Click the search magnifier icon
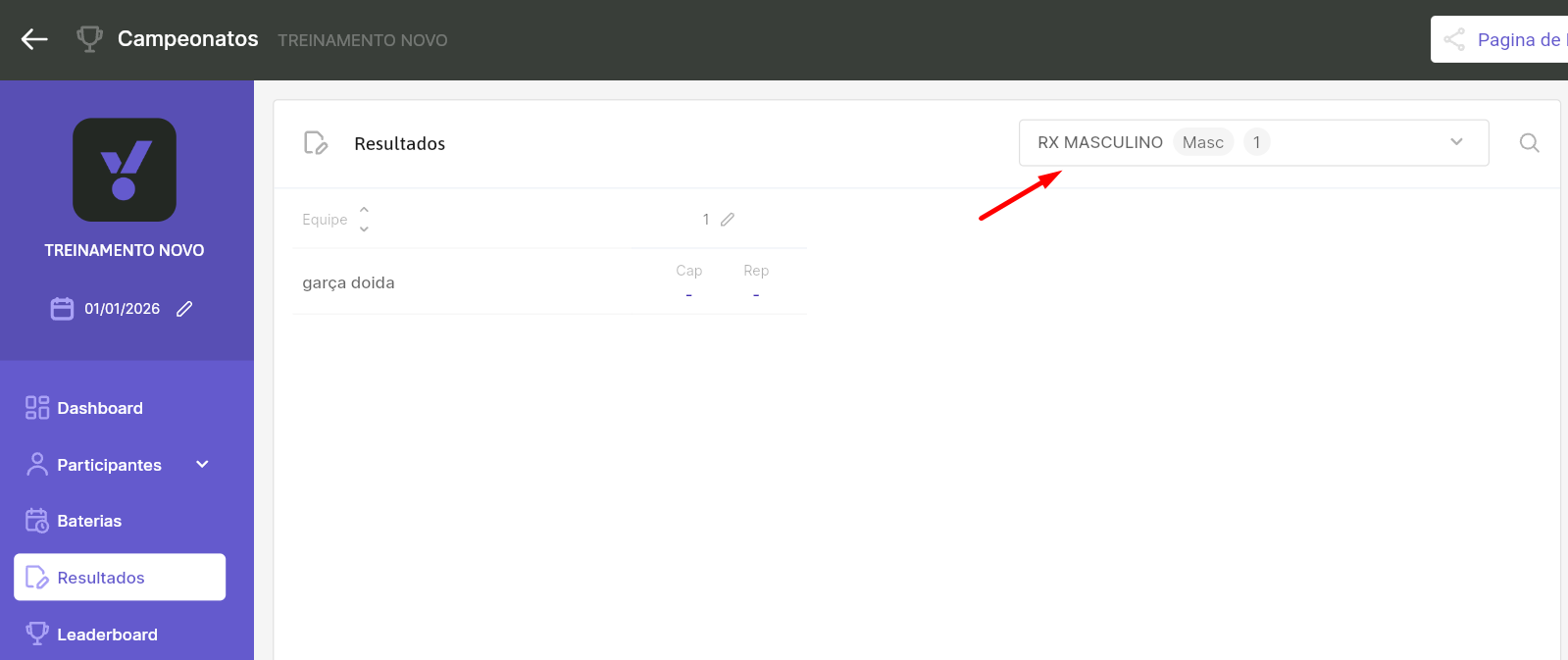This screenshot has height=660, width=1568. [x=1529, y=143]
